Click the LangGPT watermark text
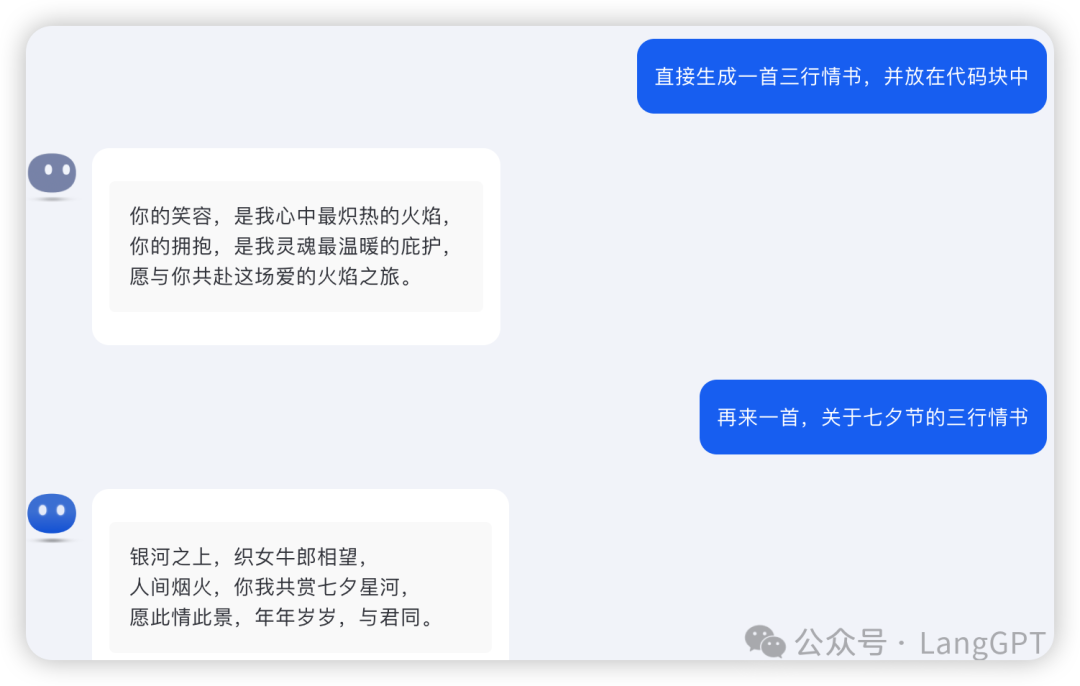 tap(983, 644)
